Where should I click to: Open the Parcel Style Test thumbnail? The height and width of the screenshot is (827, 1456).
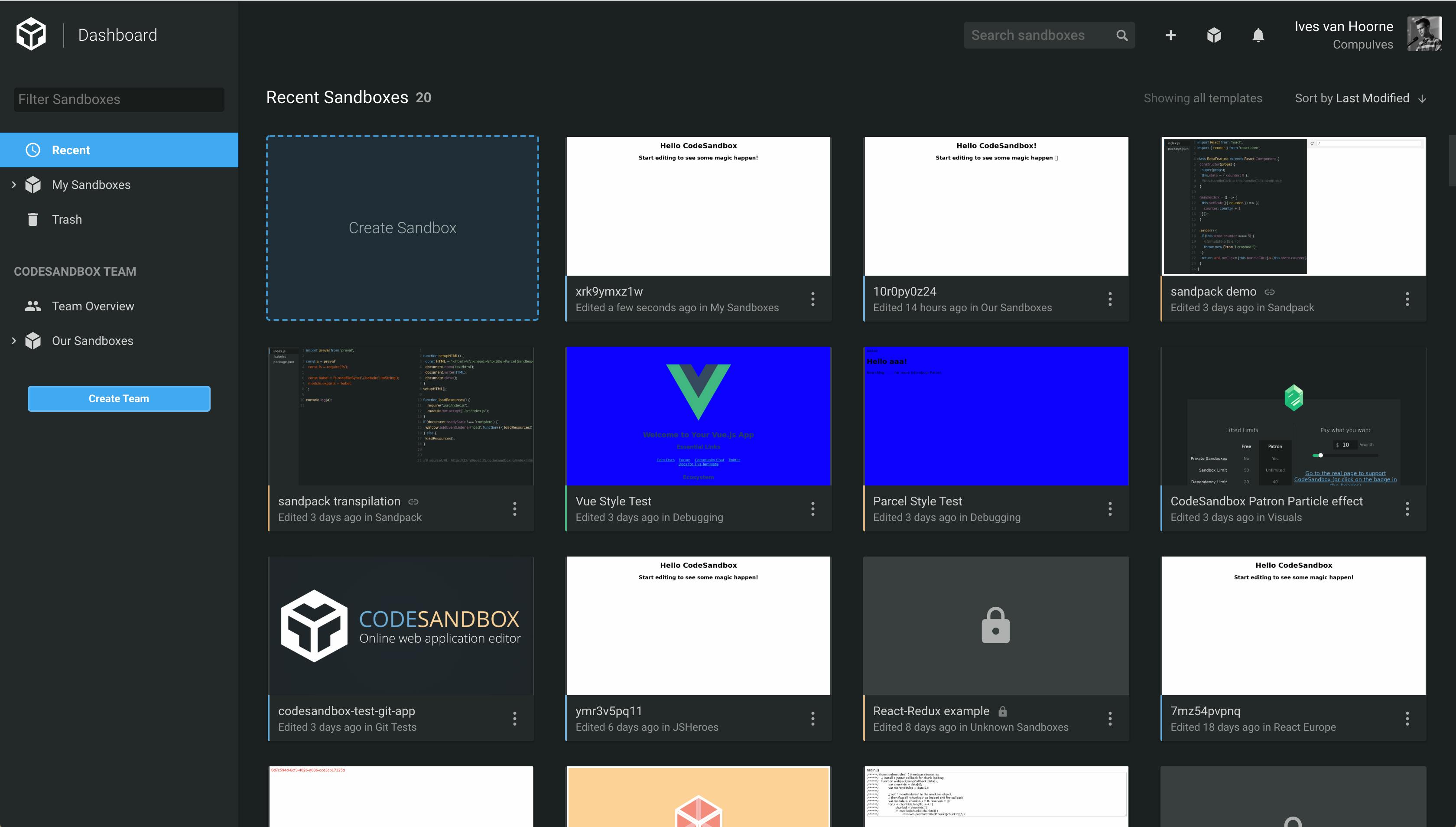996,417
